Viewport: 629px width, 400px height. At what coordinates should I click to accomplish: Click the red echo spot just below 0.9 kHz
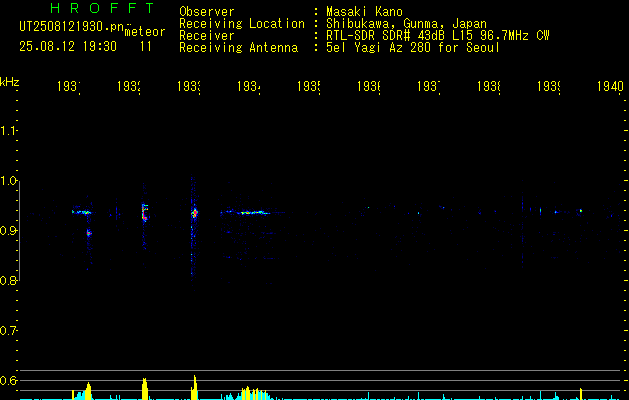(x=89, y=233)
